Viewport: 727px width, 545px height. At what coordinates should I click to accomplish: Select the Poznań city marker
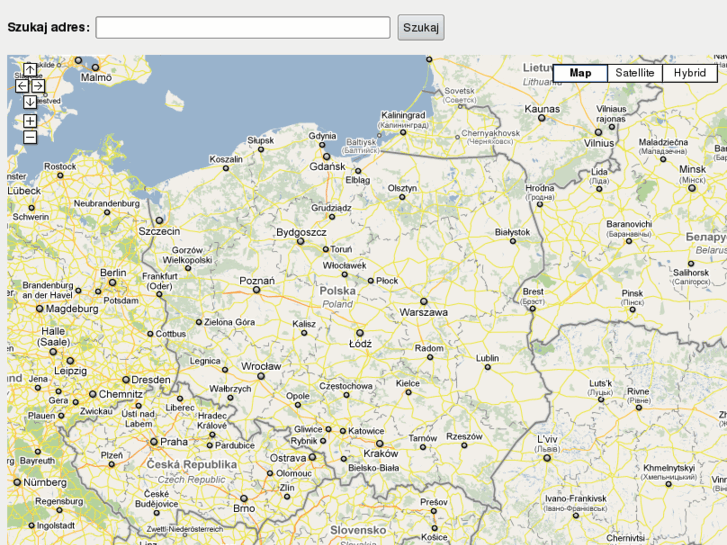(256, 290)
